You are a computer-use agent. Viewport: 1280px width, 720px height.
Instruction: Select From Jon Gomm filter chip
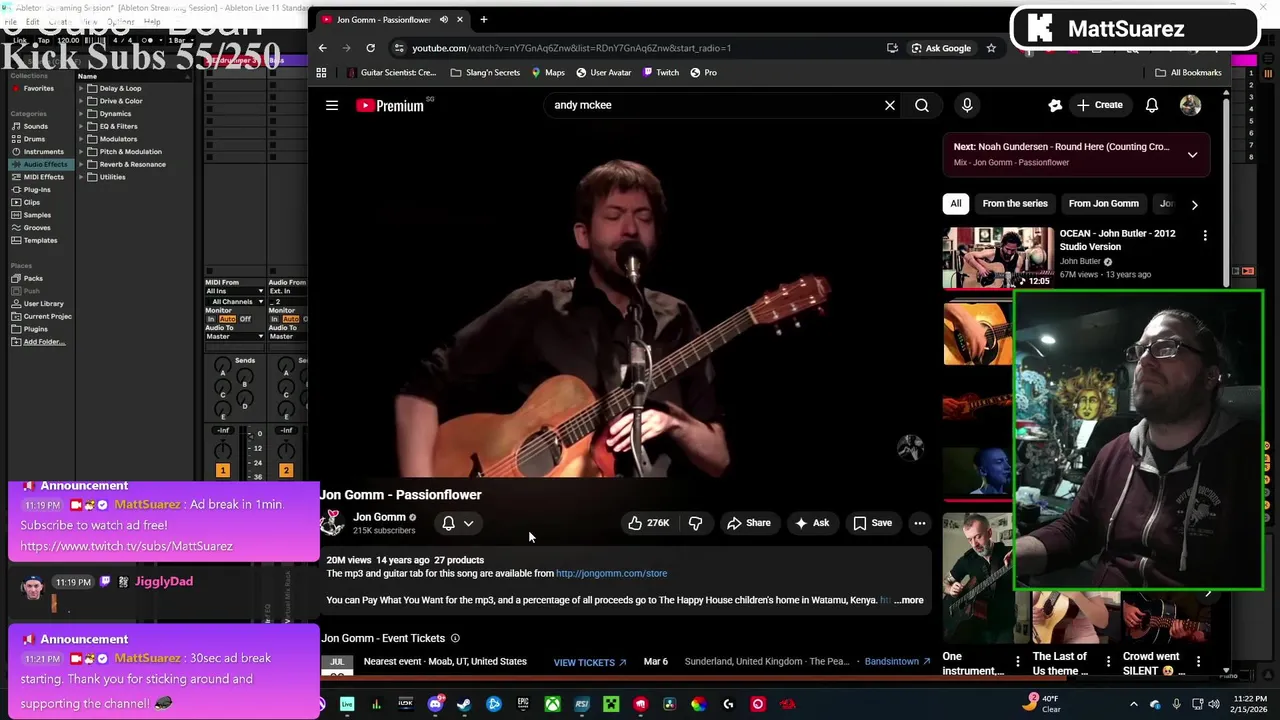tap(1104, 204)
